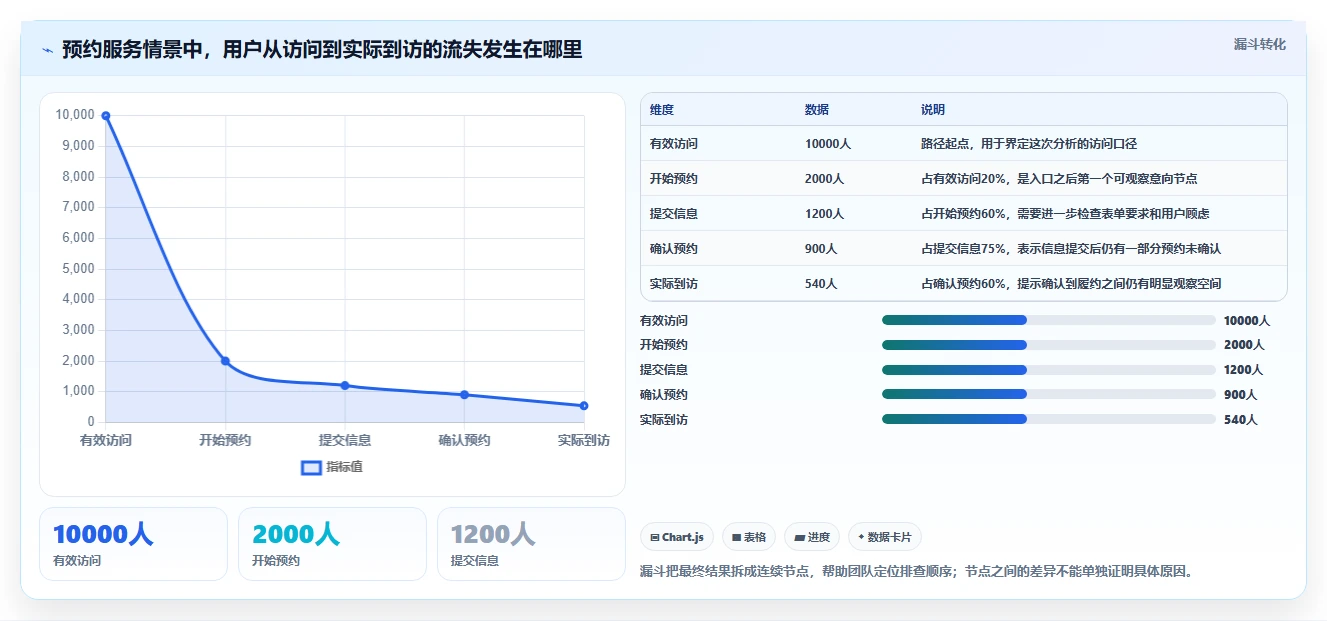Screen dimensions: 1327x621
Task: Select the 提交信息 table row cell
Action: (x=674, y=214)
